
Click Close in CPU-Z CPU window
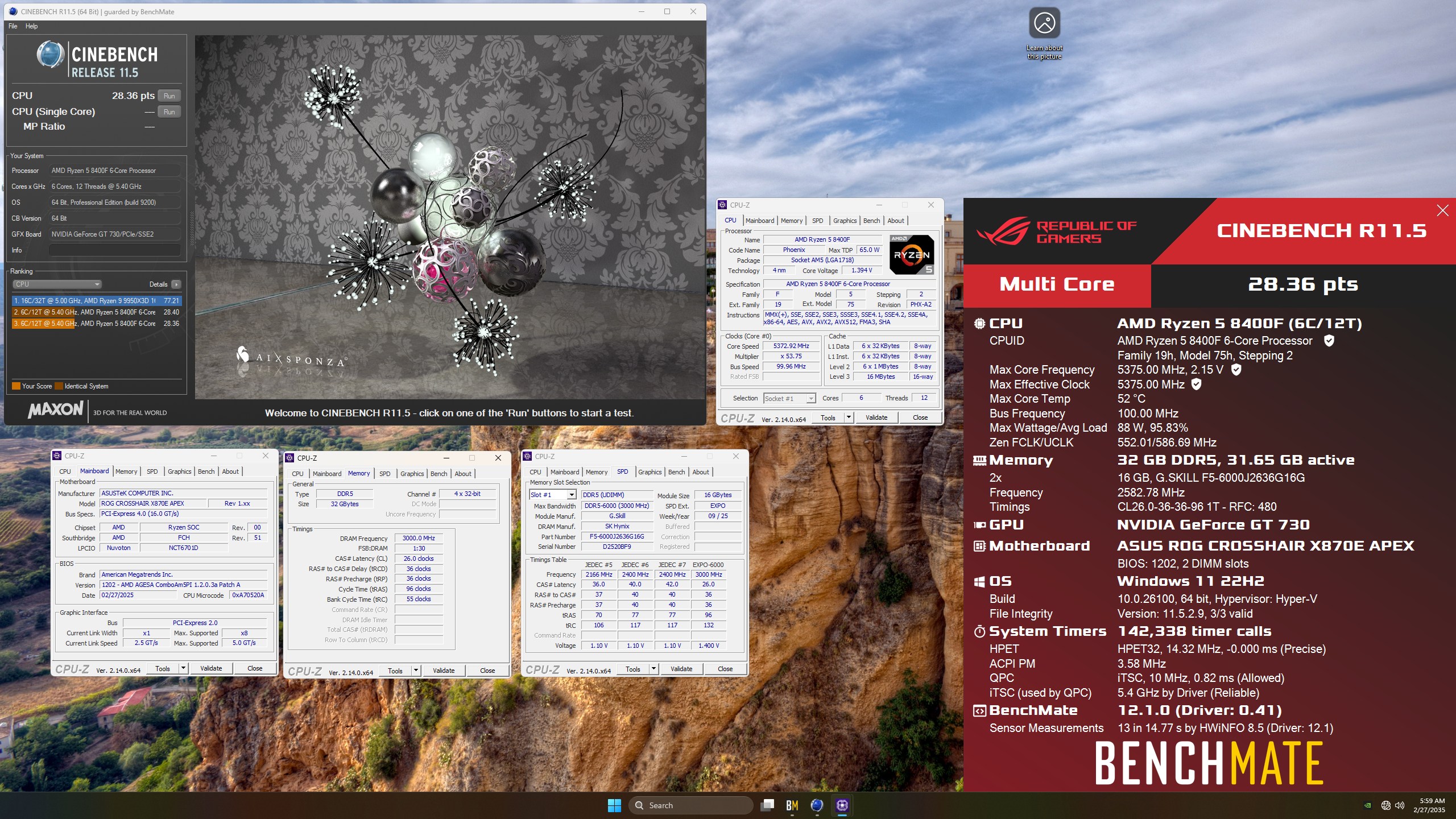click(x=920, y=417)
